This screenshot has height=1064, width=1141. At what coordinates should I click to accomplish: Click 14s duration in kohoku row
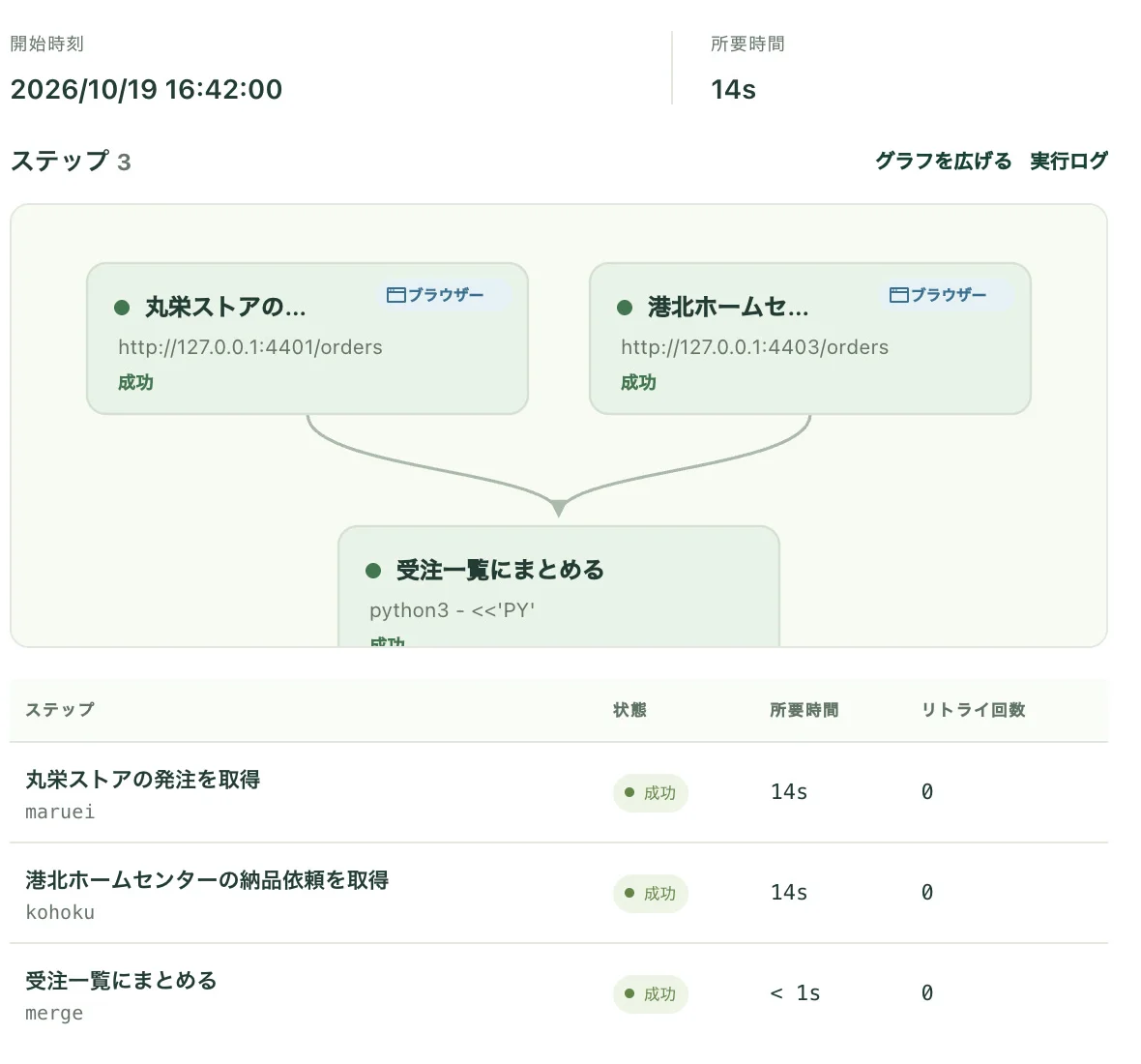coord(789,892)
